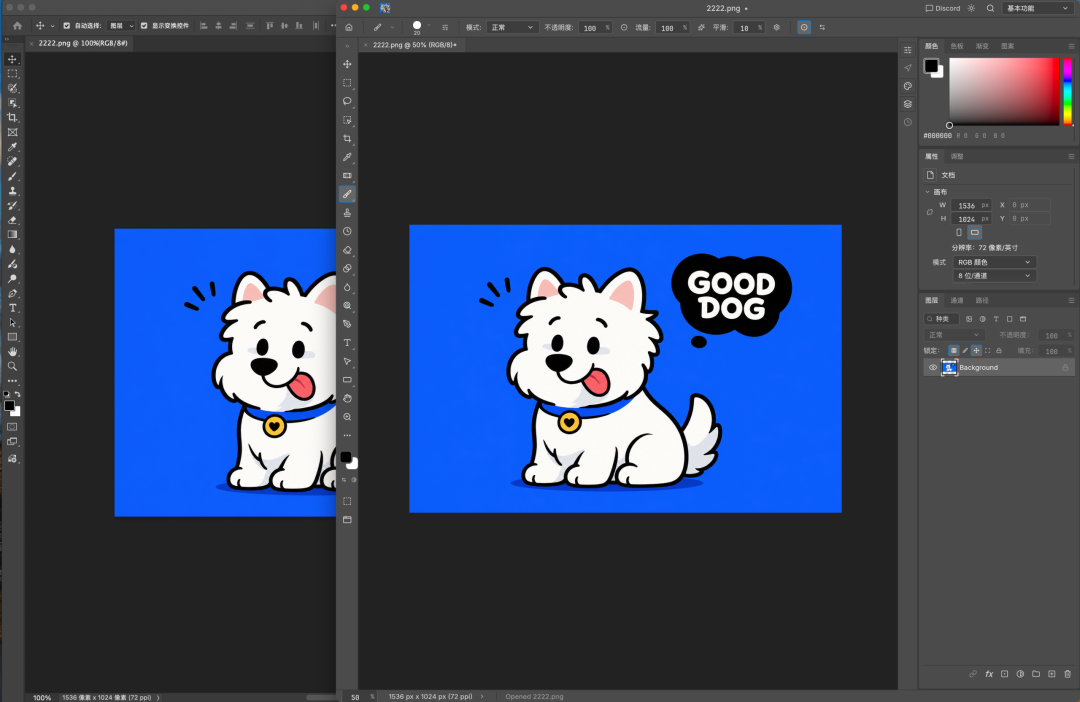Select the Type tool in background window
This screenshot has height=702, width=1080.
point(12,308)
